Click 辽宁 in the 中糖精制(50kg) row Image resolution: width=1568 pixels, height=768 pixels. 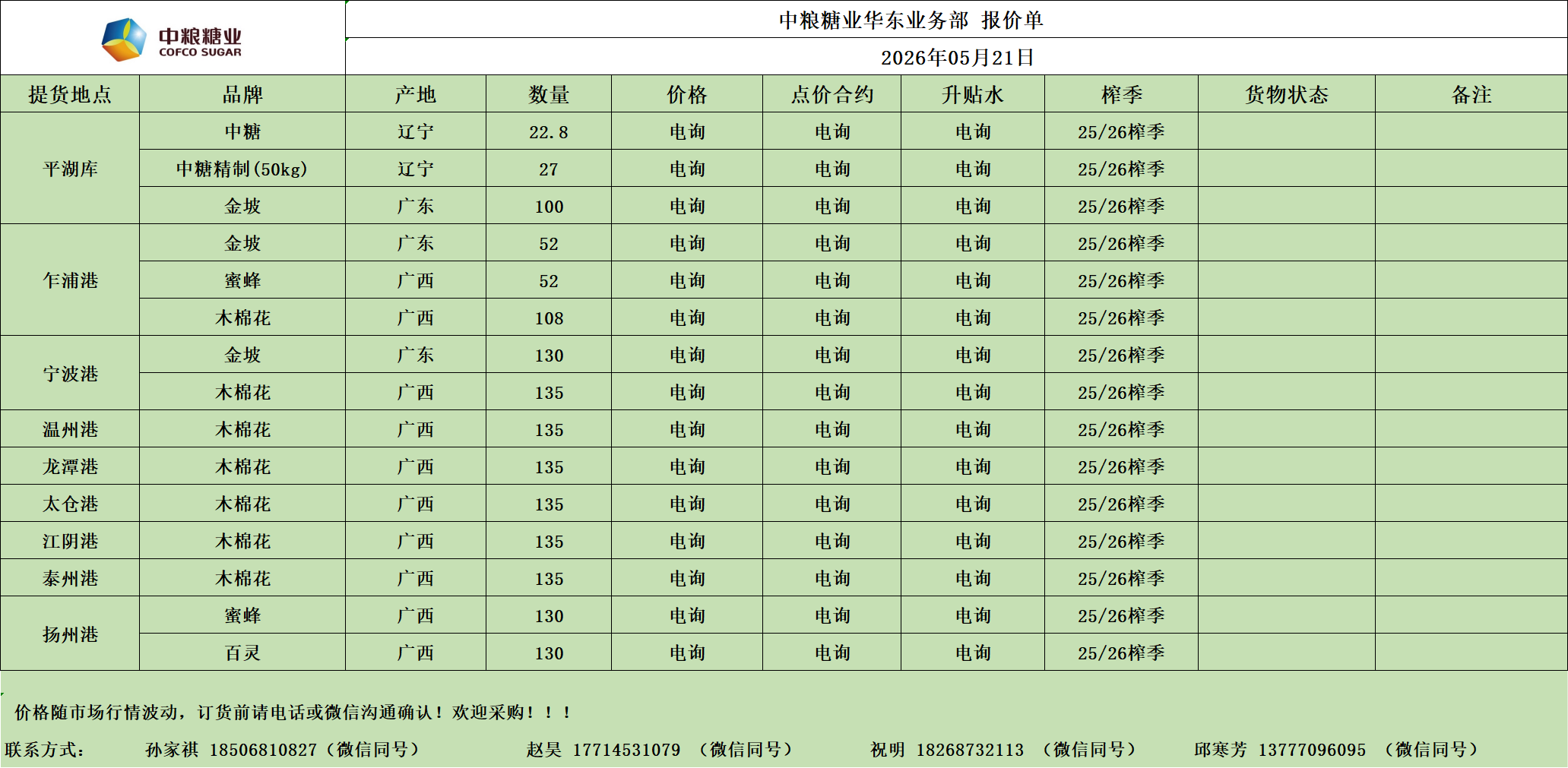point(416,169)
